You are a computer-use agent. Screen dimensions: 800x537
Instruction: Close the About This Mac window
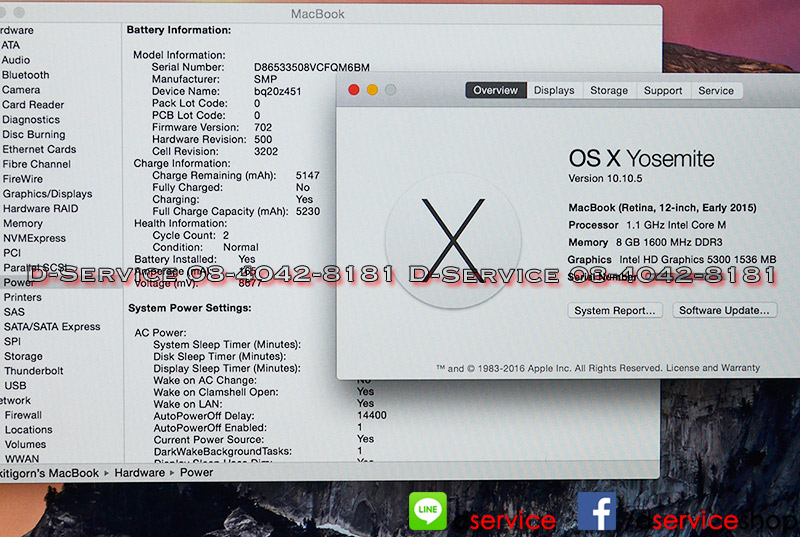point(354,90)
